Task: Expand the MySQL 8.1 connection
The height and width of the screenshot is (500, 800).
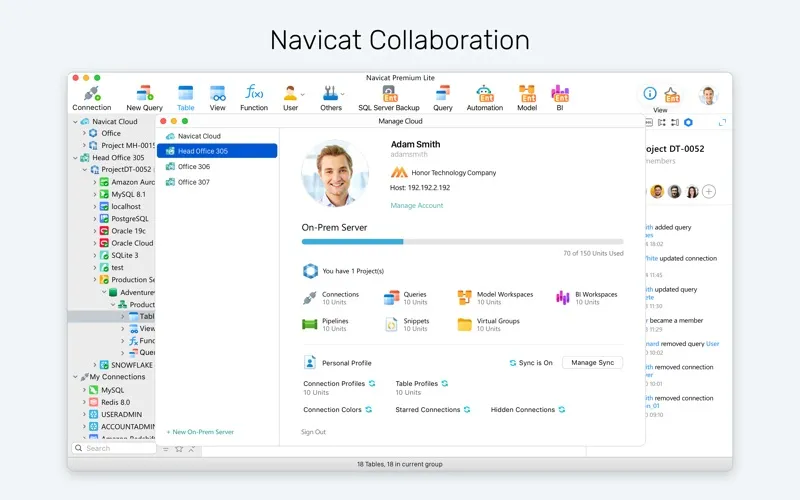Action: click(94, 194)
